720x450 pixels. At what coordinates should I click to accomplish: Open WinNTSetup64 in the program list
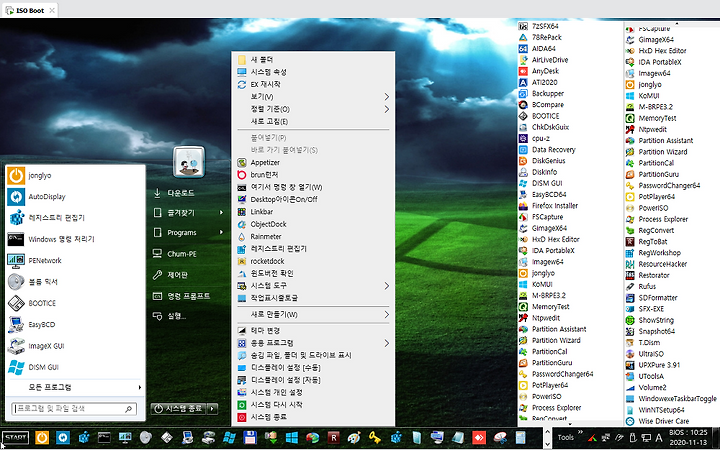(x=655, y=410)
